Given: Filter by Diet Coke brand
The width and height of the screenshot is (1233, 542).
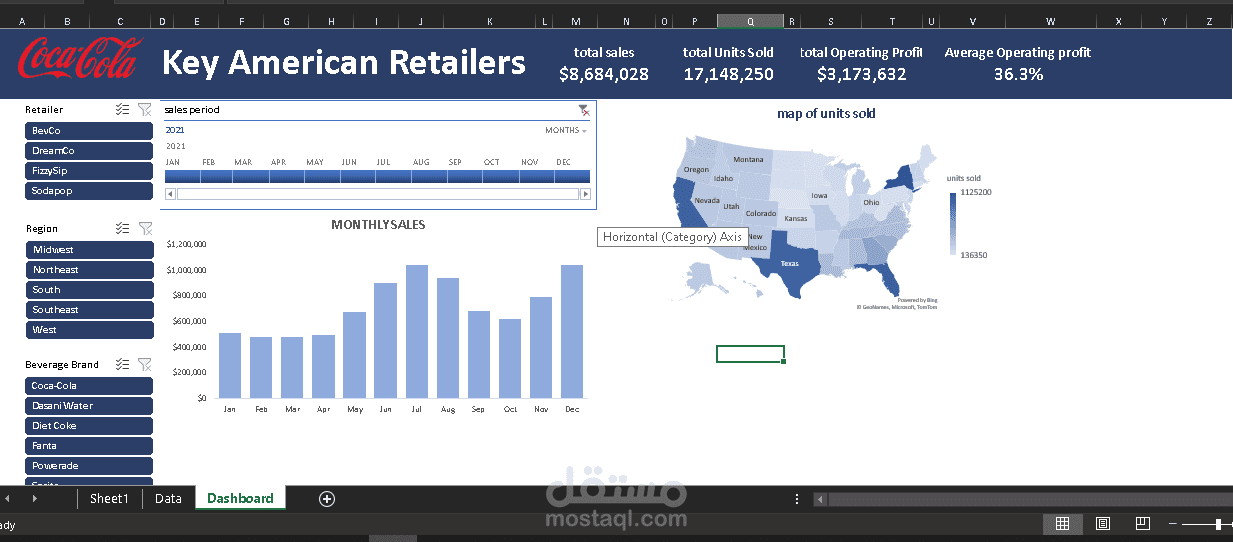Looking at the screenshot, I should [x=89, y=426].
